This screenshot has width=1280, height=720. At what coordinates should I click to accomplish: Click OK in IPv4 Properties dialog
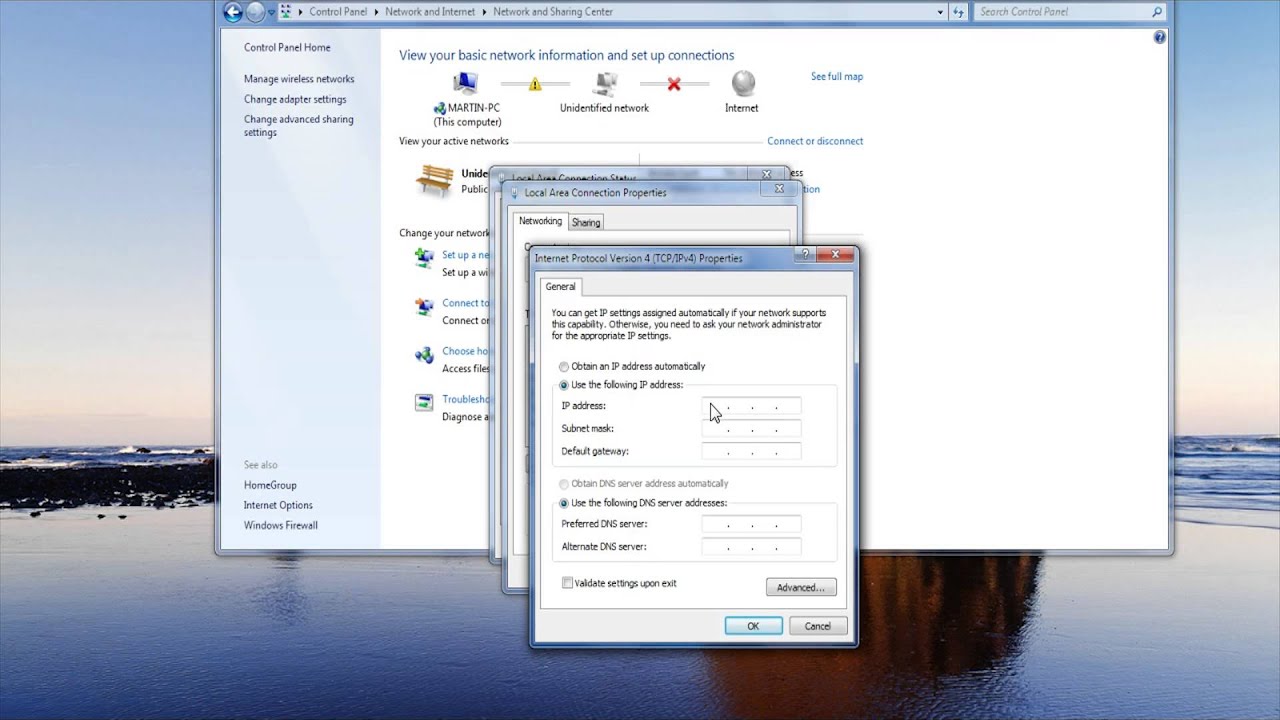(x=753, y=626)
